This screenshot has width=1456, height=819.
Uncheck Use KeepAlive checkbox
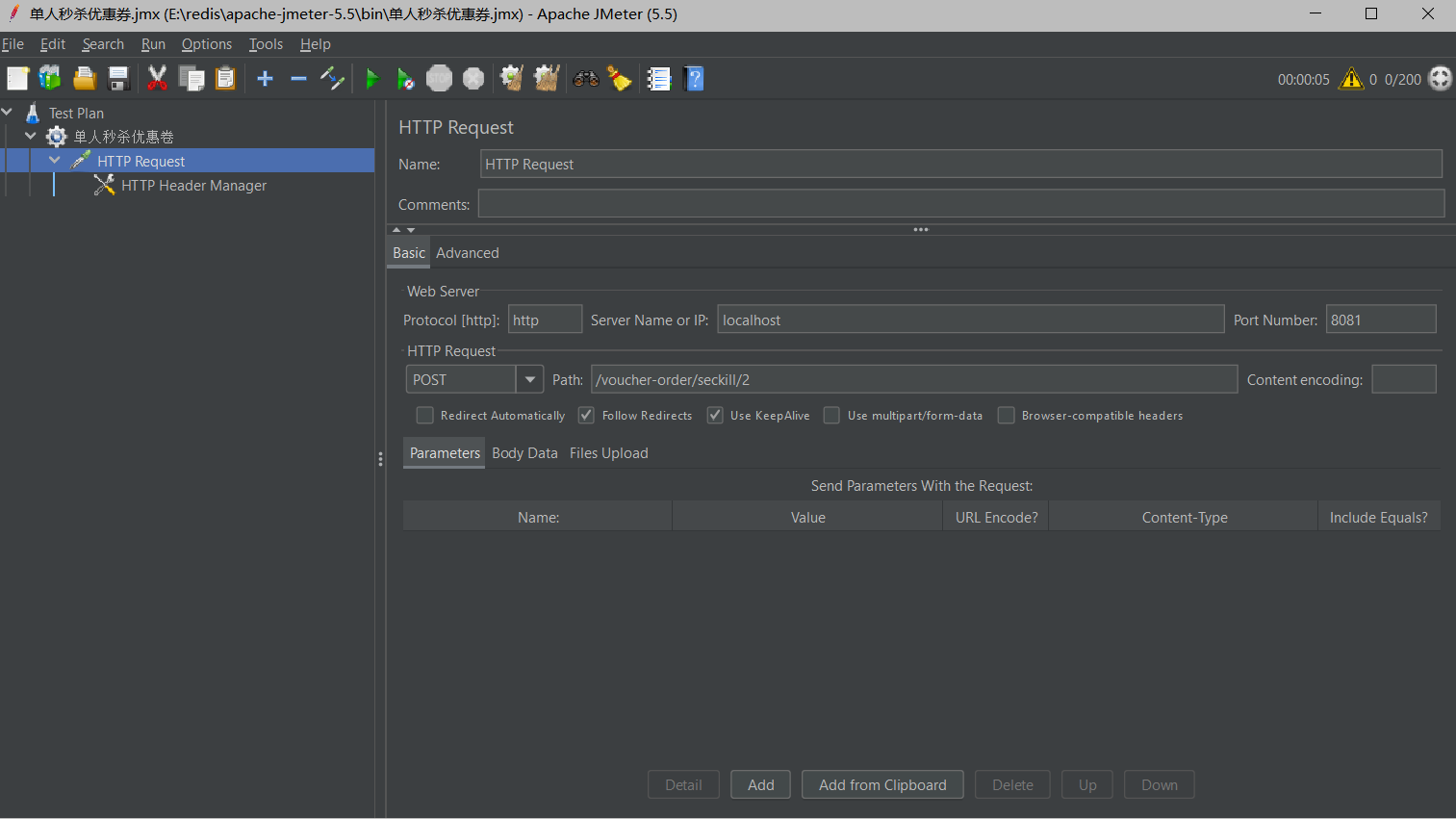click(715, 415)
